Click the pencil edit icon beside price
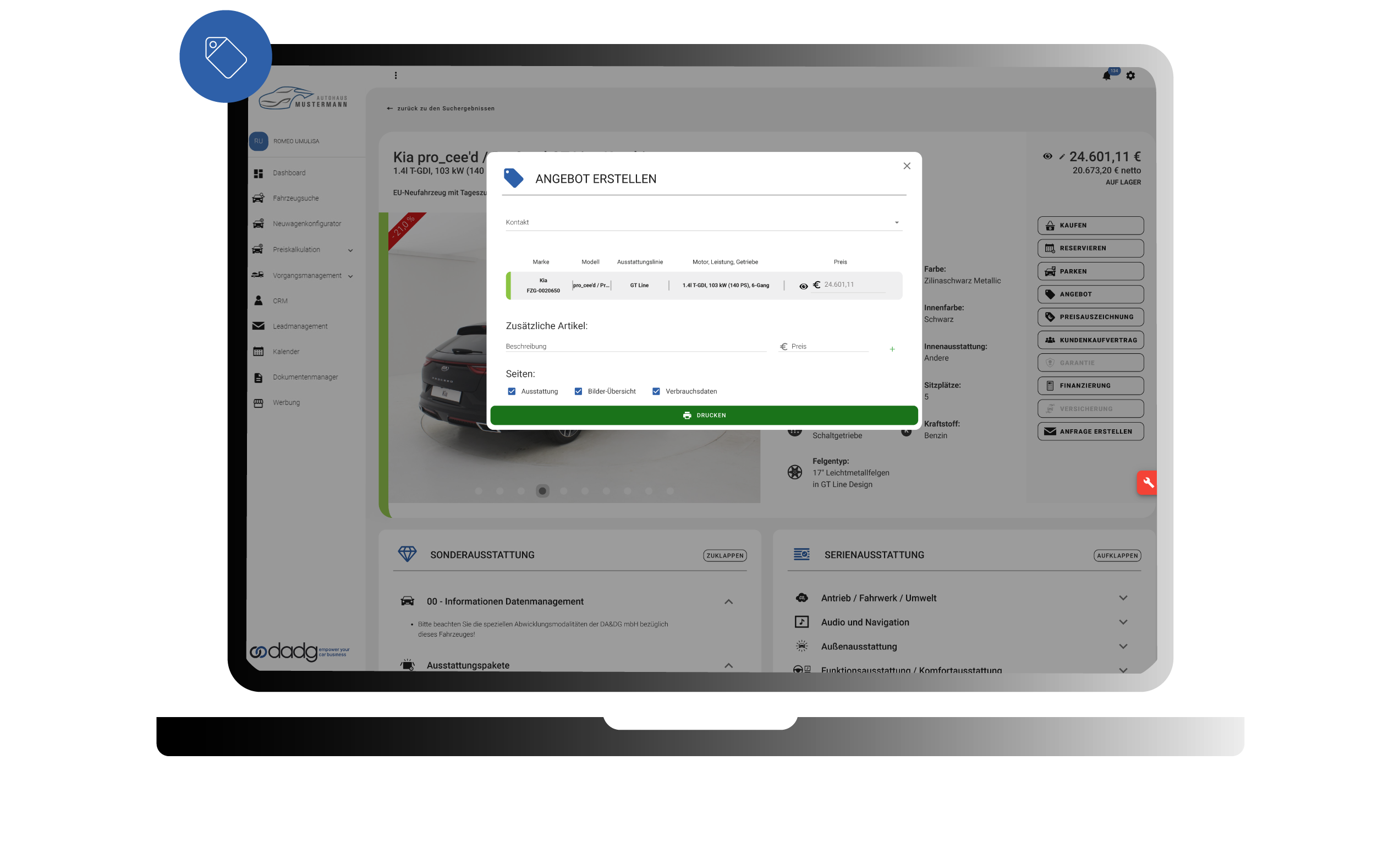Screen dimensions: 1400x853 click(1062, 157)
